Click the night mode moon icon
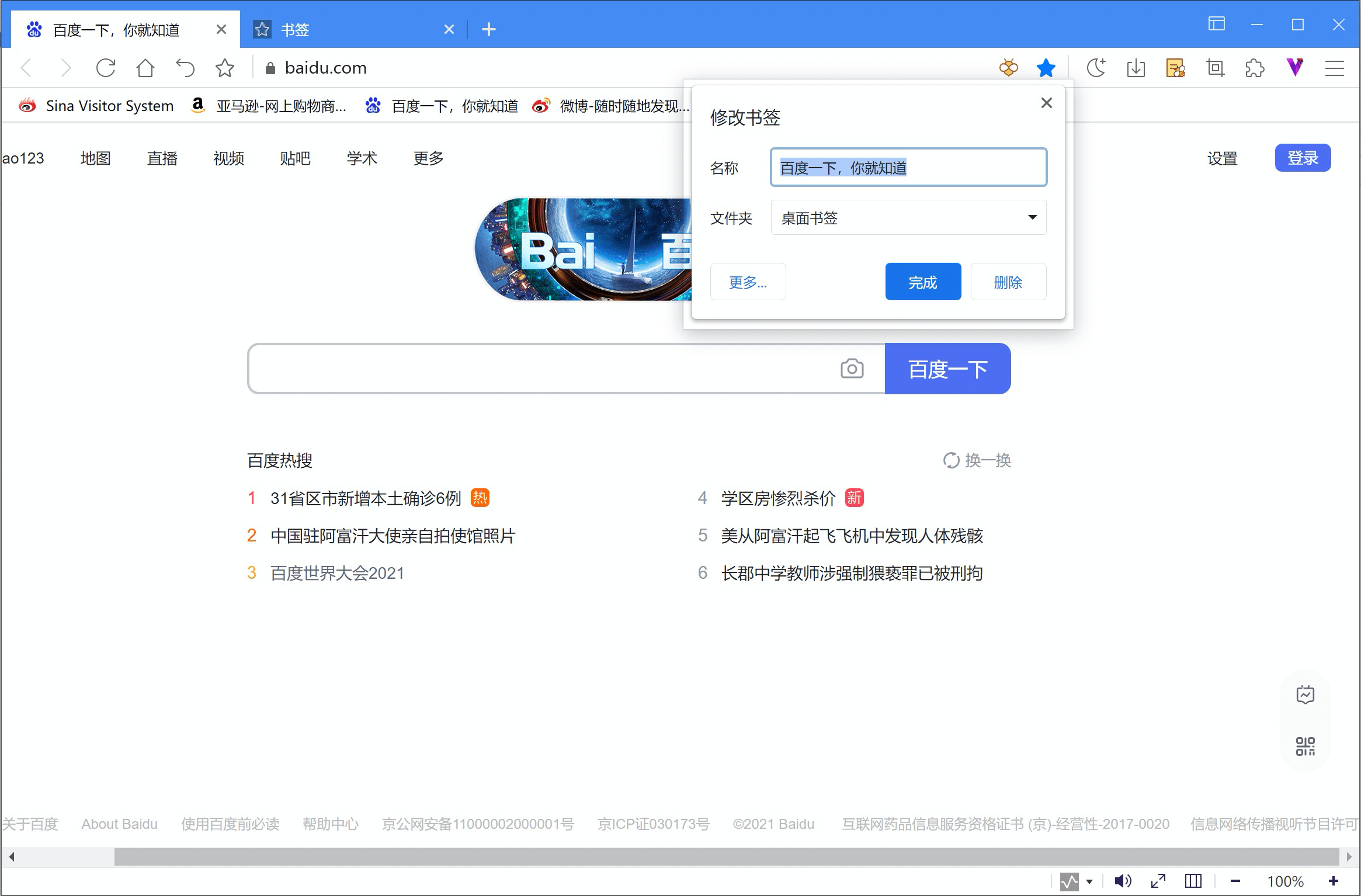 pos(1096,68)
